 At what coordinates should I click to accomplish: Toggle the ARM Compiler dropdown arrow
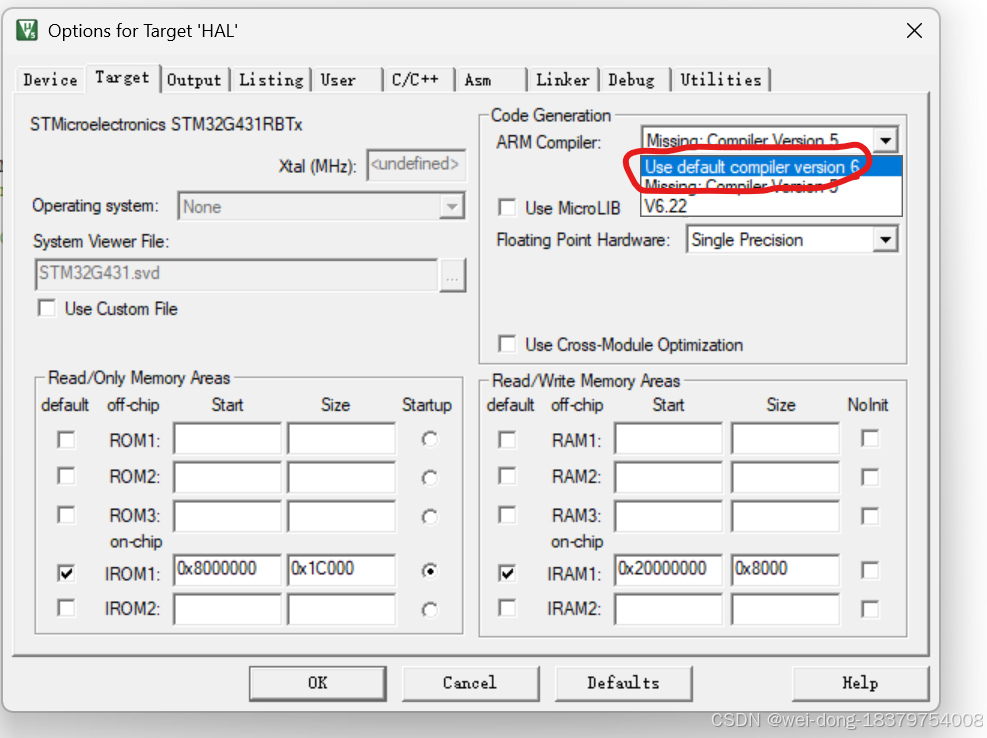pyautogui.click(x=885, y=140)
